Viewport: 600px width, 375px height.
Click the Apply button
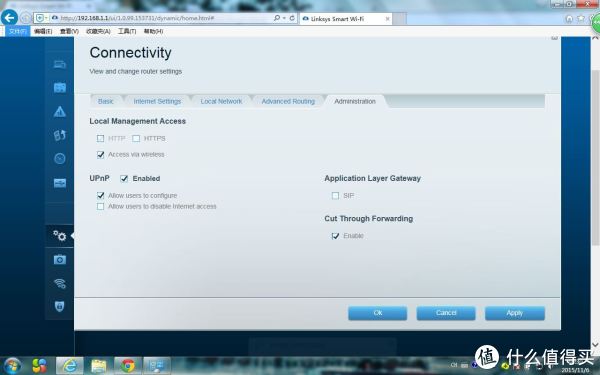click(x=515, y=313)
